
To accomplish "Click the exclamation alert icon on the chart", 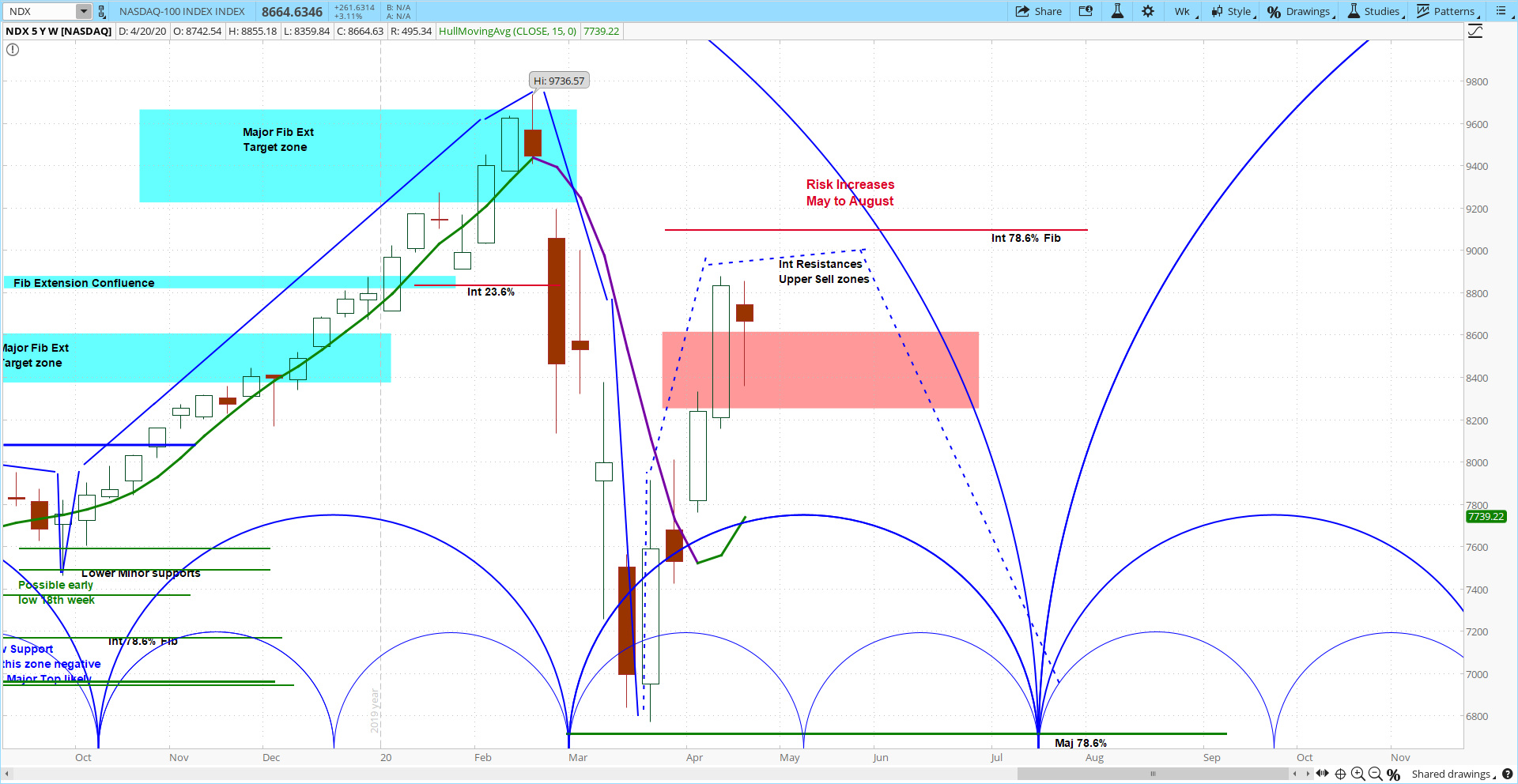I will pyautogui.click(x=13, y=49).
